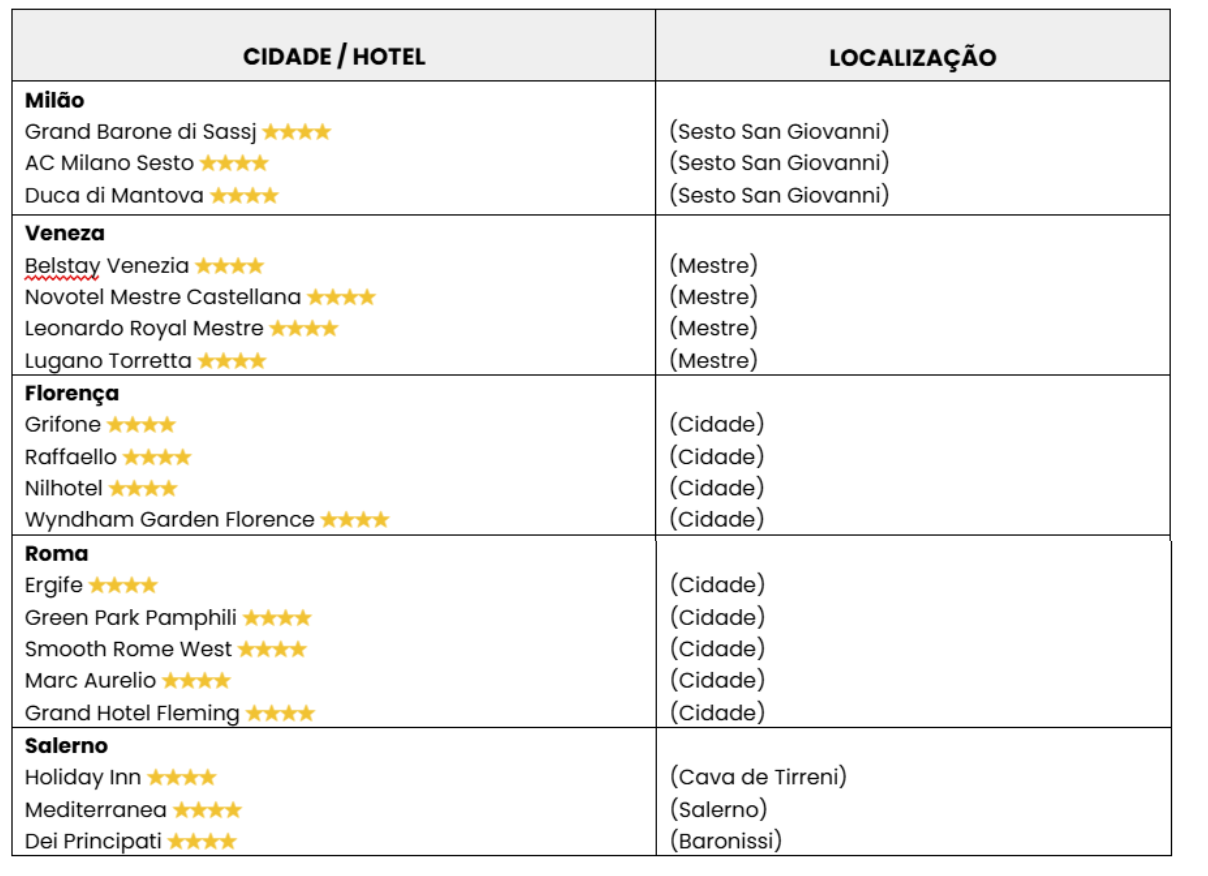Click the CIDADE / HOTEL column header
Viewport: 1208px width, 876px height.
click(333, 57)
